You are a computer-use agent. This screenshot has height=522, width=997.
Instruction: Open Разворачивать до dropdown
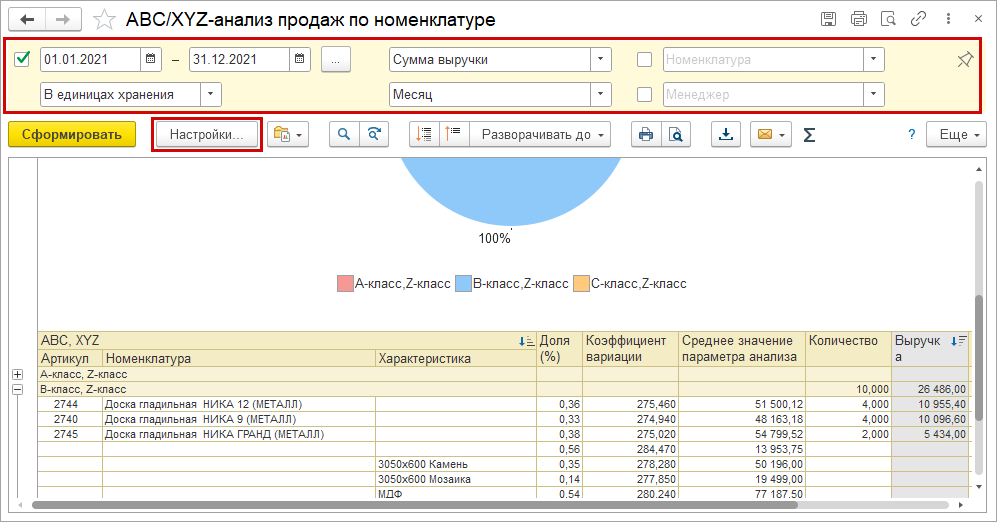pyautogui.click(x=540, y=134)
